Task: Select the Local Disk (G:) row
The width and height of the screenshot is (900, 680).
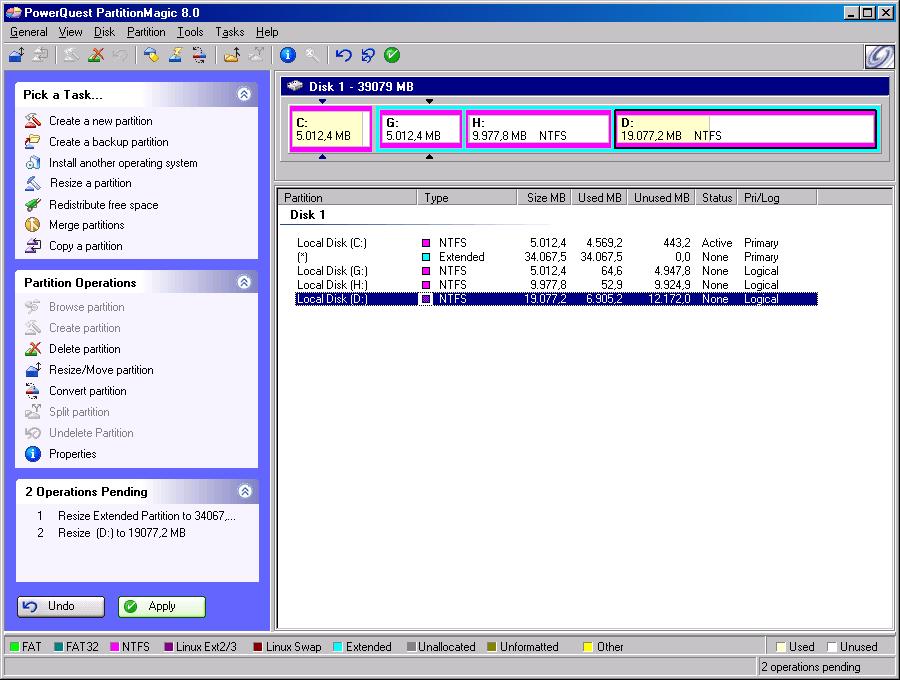Action: pos(556,271)
